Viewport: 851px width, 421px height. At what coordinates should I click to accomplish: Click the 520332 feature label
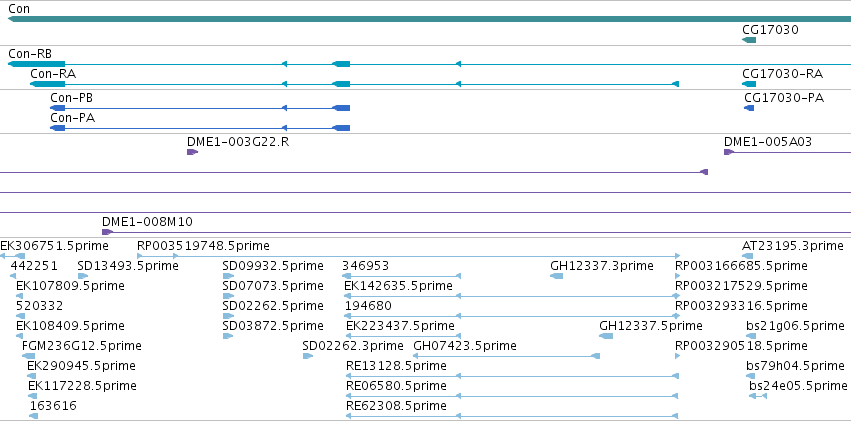point(40,305)
